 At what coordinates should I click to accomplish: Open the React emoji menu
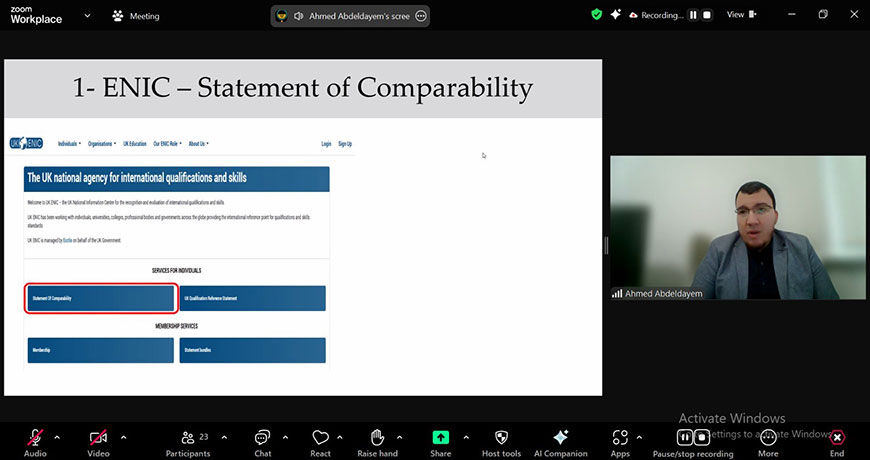(x=320, y=443)
